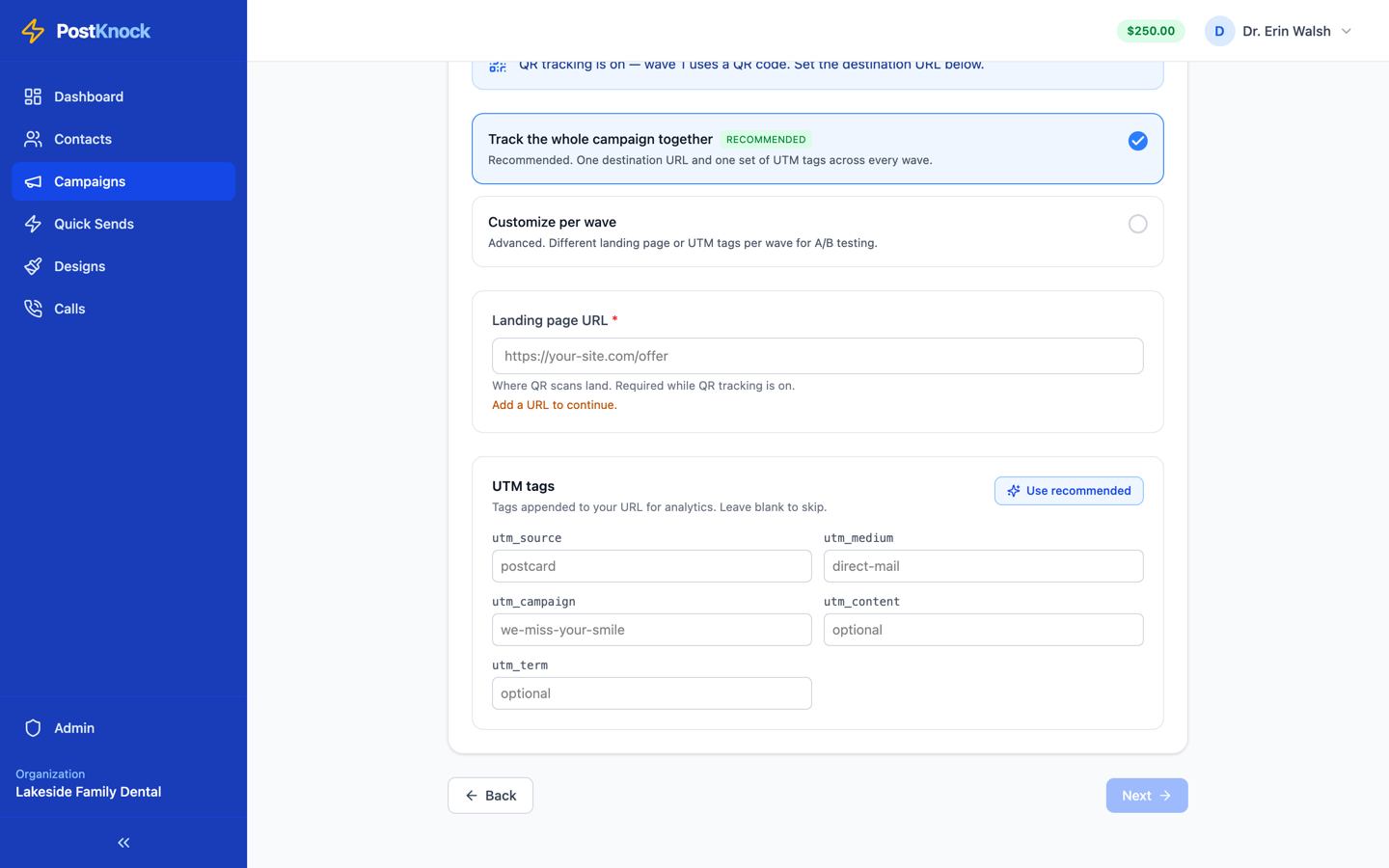This screenshot has height=868, width=1389.
Task: Click the 'QR tracking is on' banner text
Action: tap(751, 65)
